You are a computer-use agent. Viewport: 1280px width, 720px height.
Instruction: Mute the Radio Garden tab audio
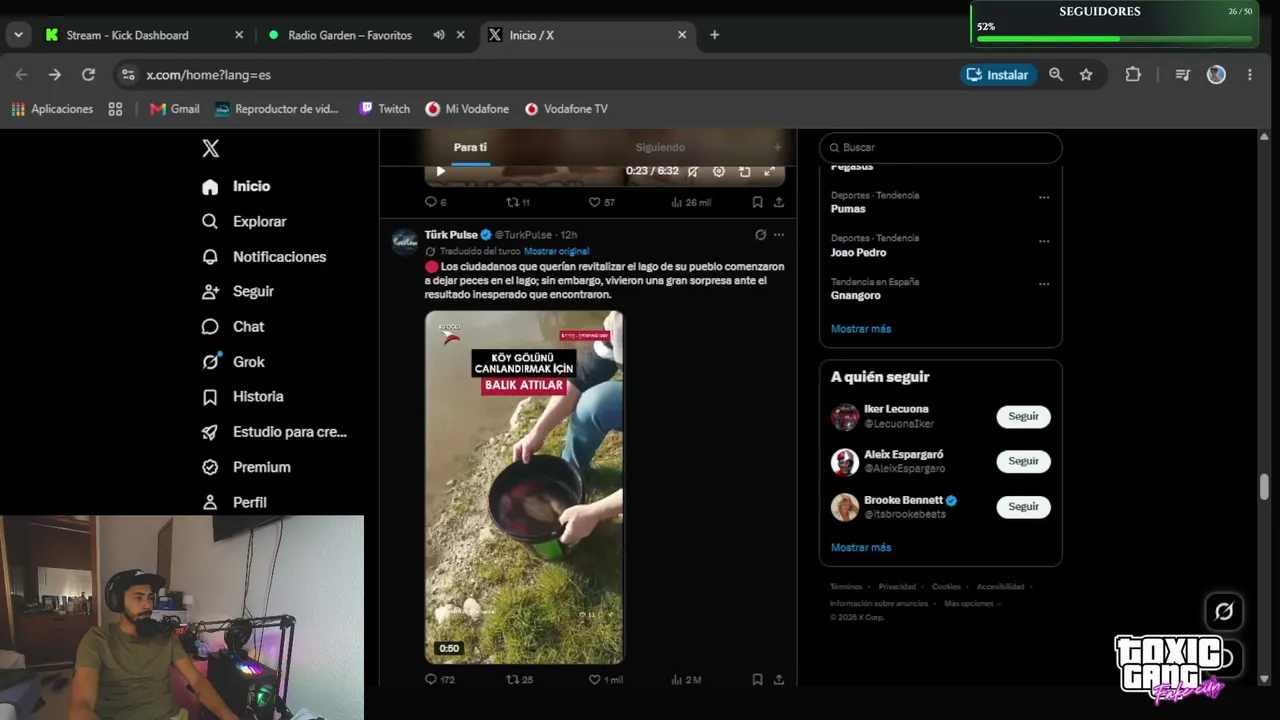(x=439, y=35)
